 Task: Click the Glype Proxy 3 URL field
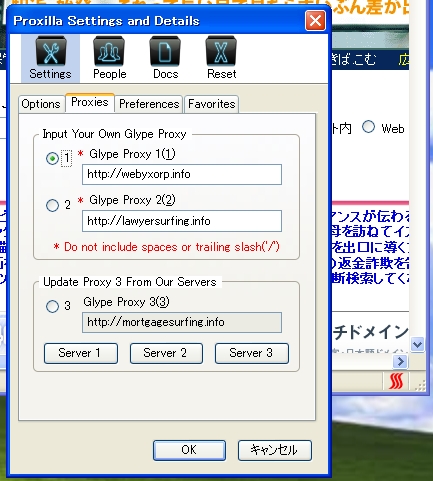(x=182, y=322)
